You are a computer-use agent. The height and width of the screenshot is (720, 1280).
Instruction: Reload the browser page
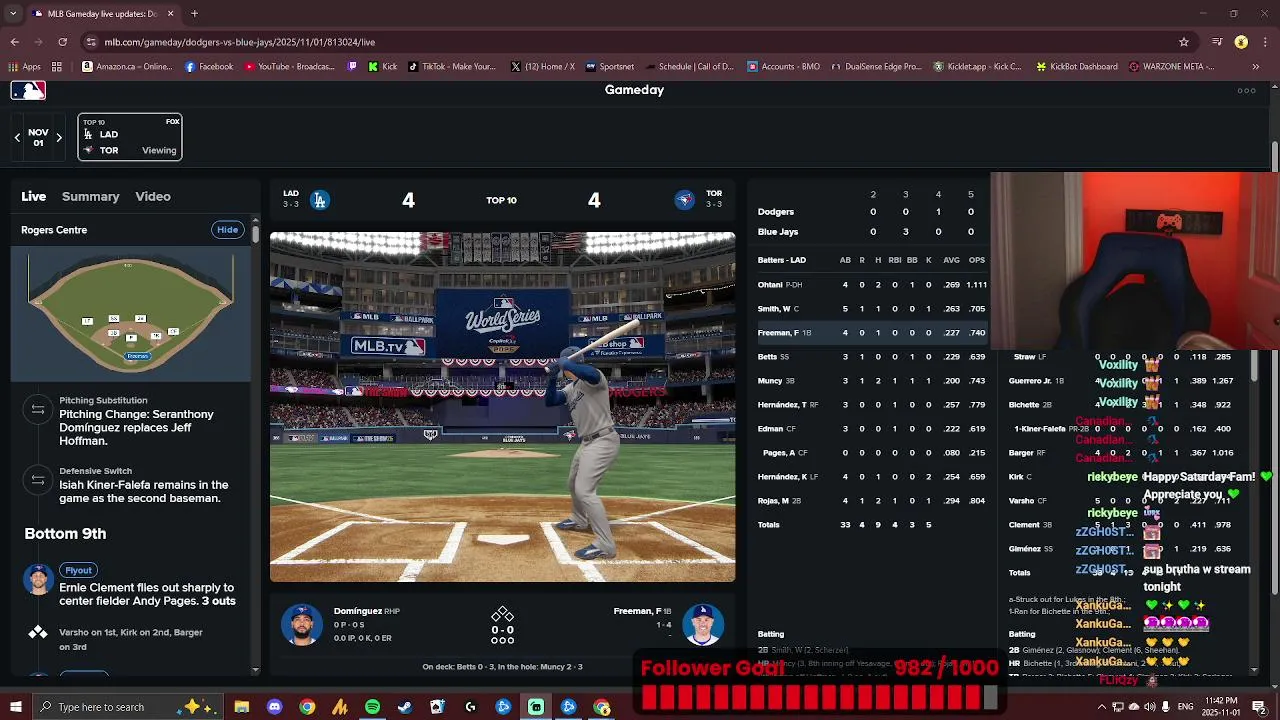pyautogui.click(x=62, y=42)
